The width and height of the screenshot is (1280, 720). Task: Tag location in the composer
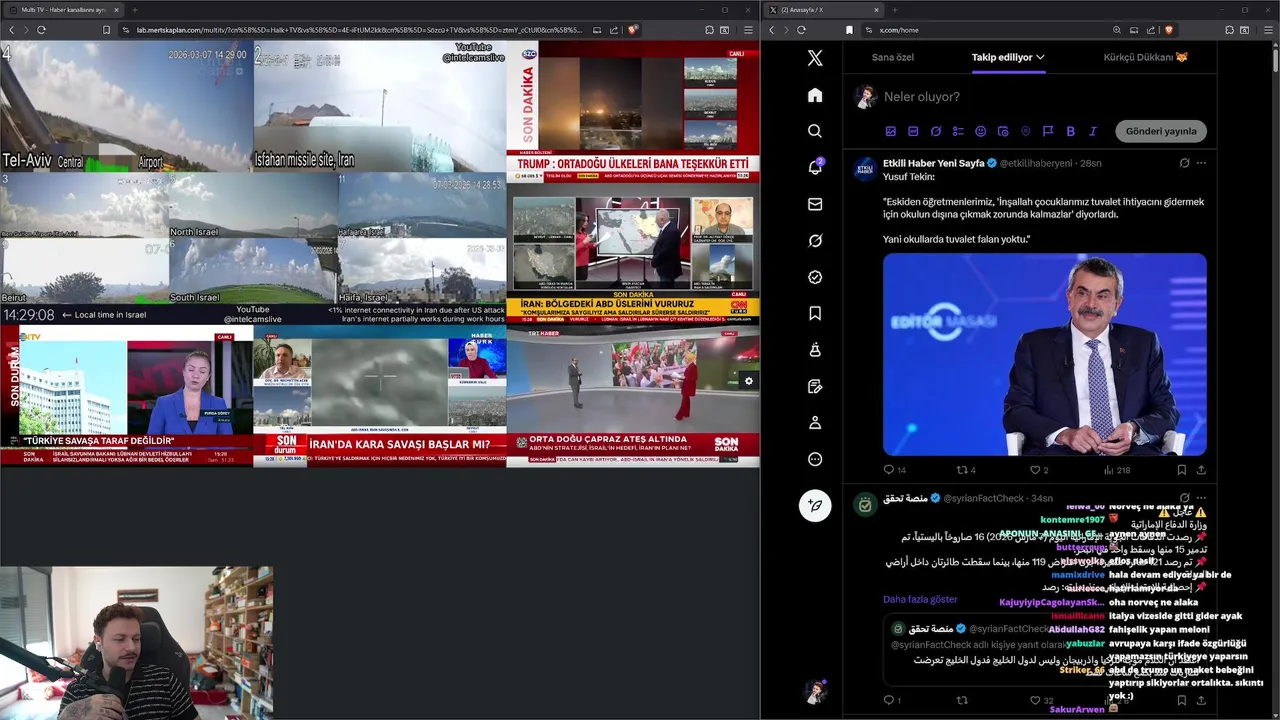tap(1025, 131)
